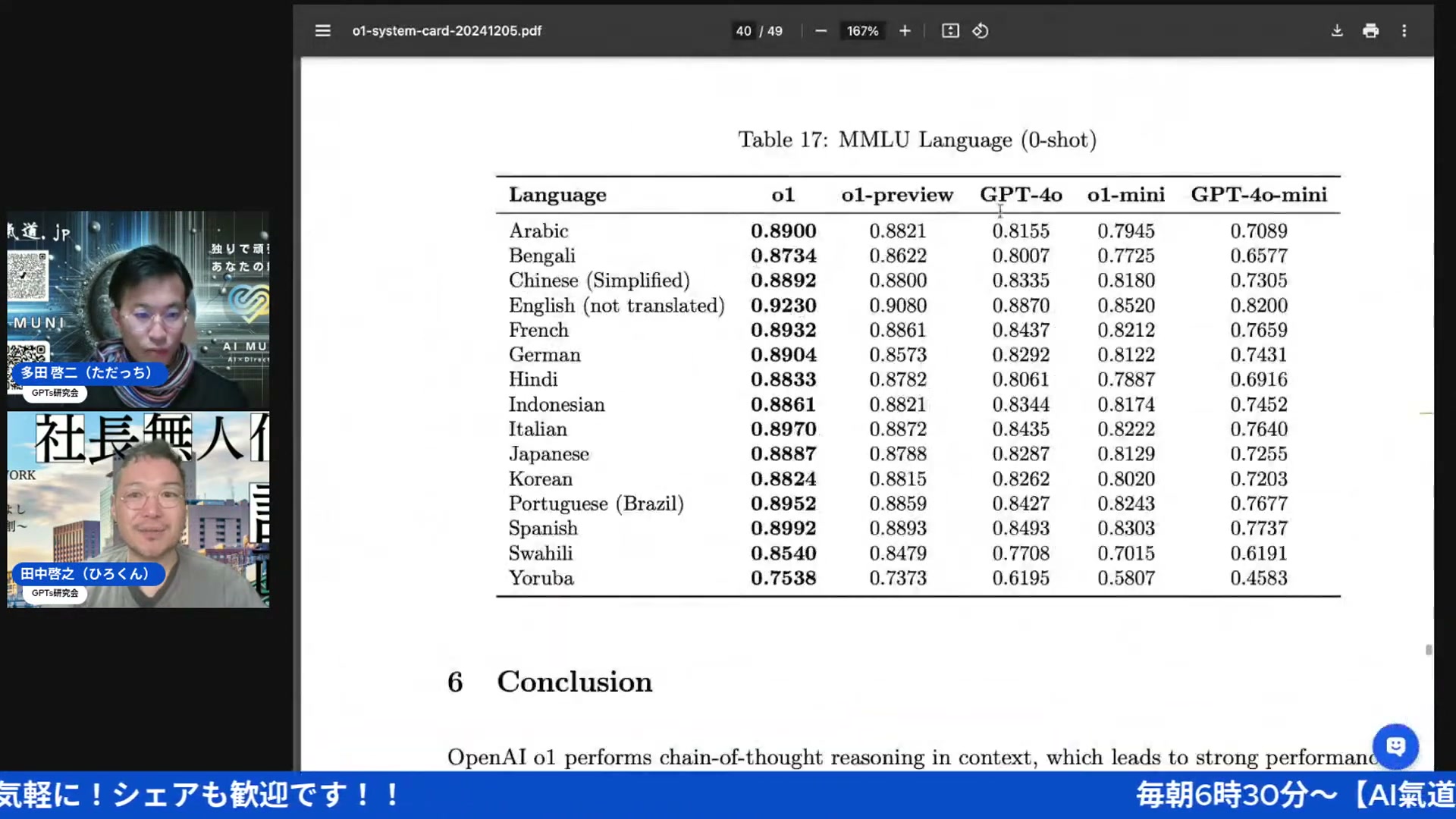1456x819 pixels.
Task: Click the Chinese (Simplified) row label
Action: coord(599,281)
